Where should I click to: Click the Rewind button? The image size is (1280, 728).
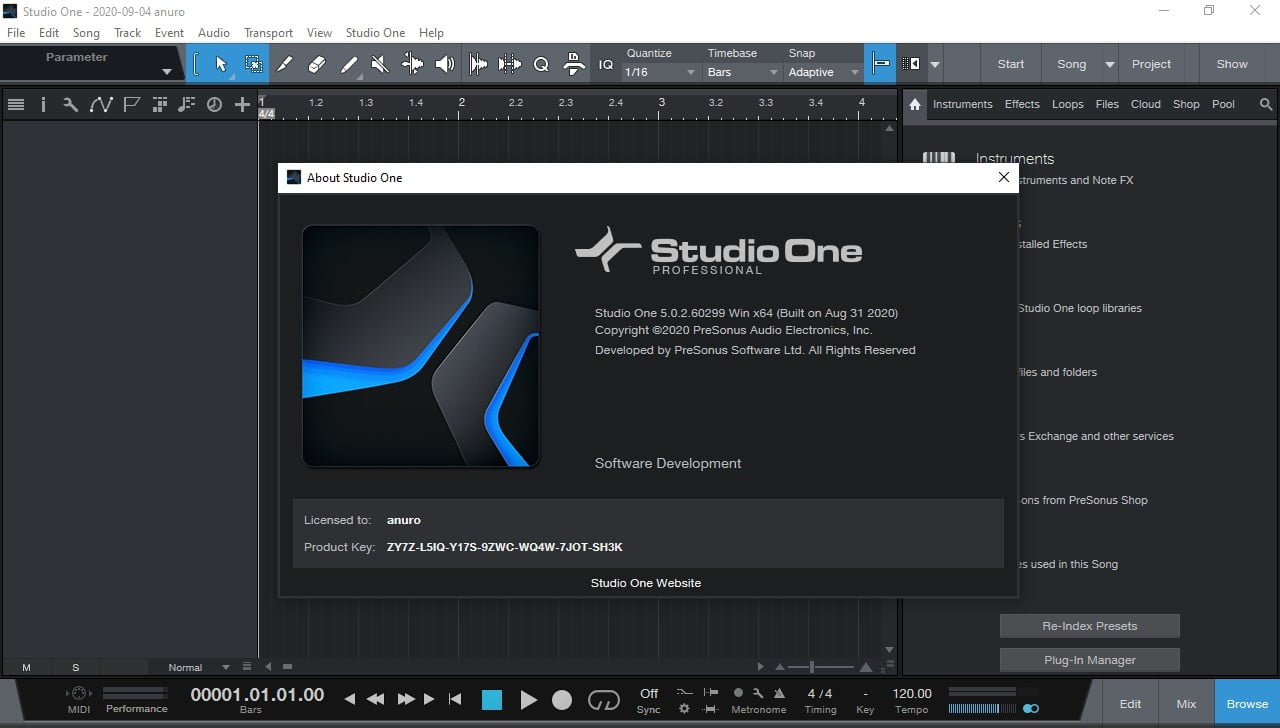[x=376, y=700]
